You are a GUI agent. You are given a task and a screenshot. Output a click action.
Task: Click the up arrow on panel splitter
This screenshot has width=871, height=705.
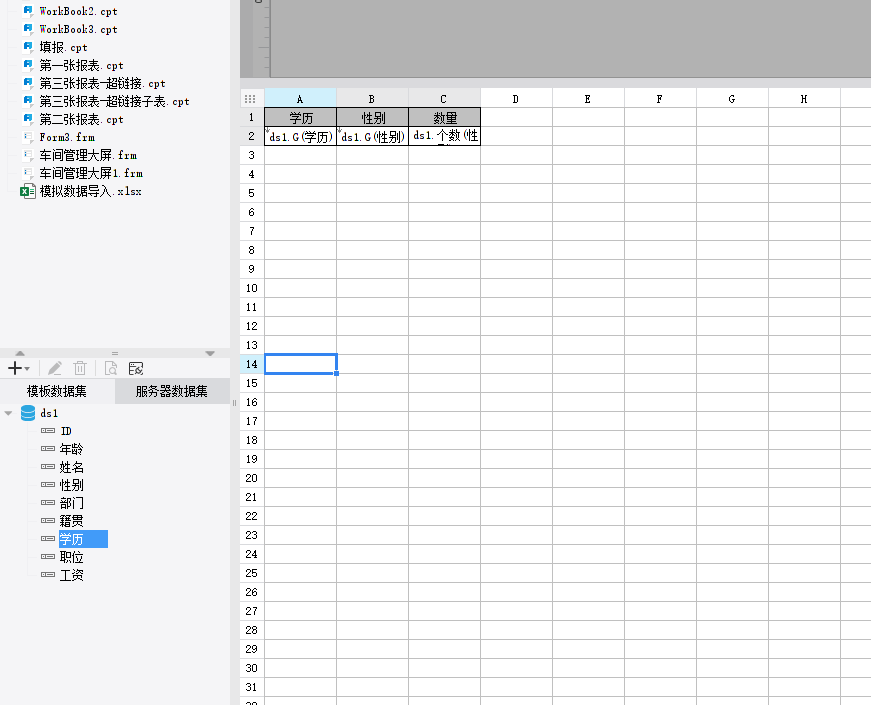(20, 353)
